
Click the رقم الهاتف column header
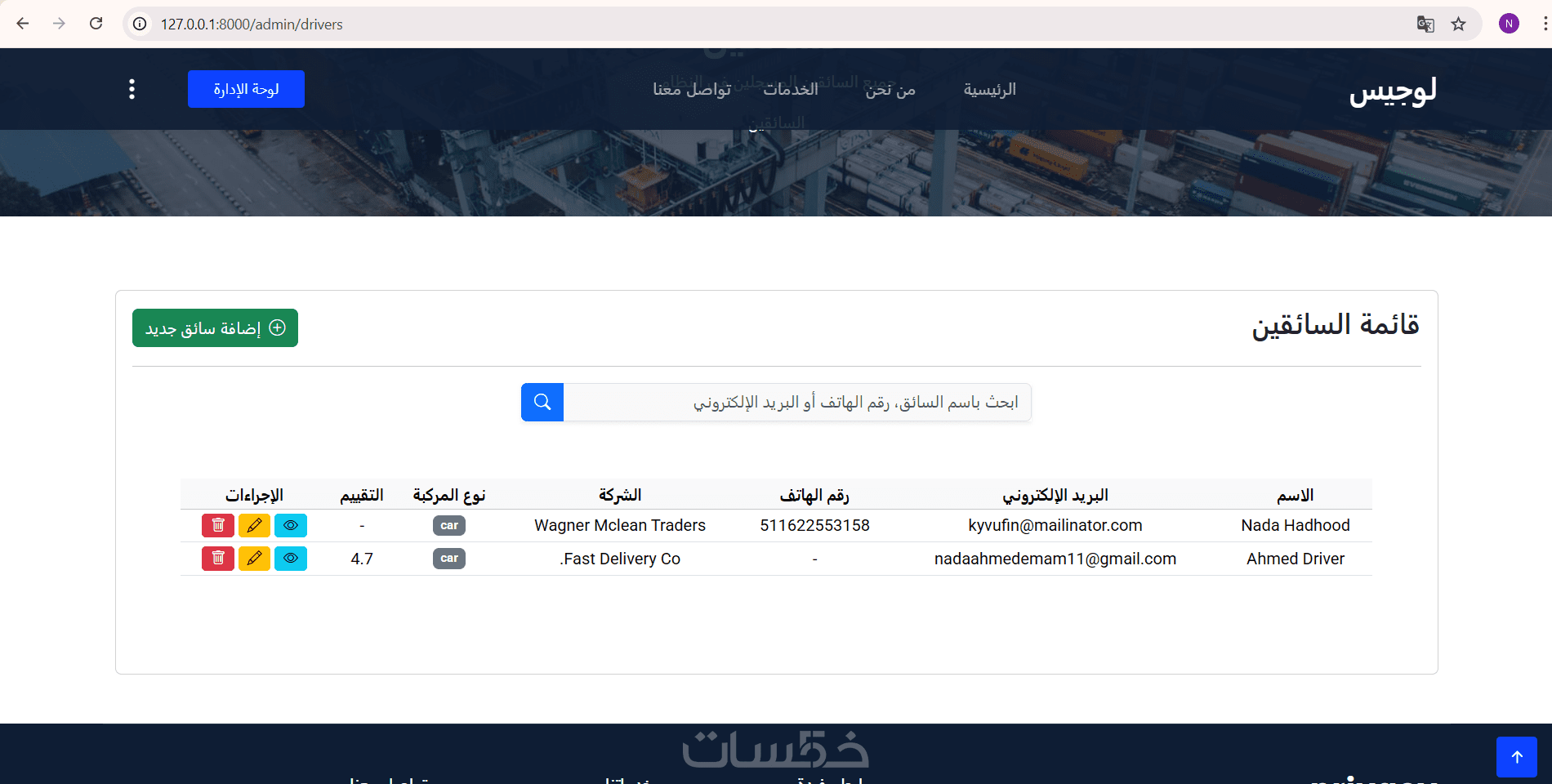click(x=815, y=495)
